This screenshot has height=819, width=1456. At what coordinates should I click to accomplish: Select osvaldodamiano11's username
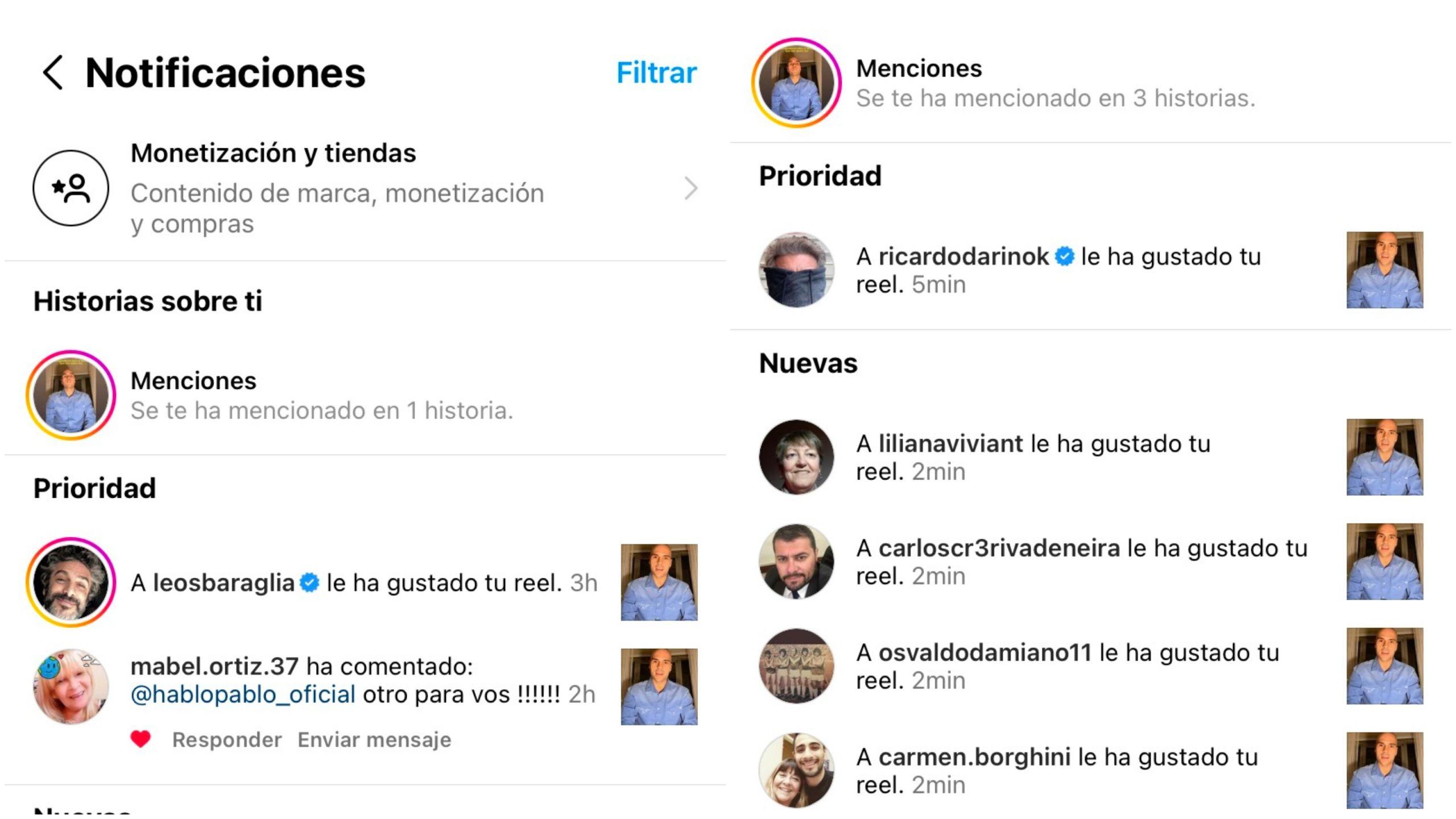pos(985,653)
